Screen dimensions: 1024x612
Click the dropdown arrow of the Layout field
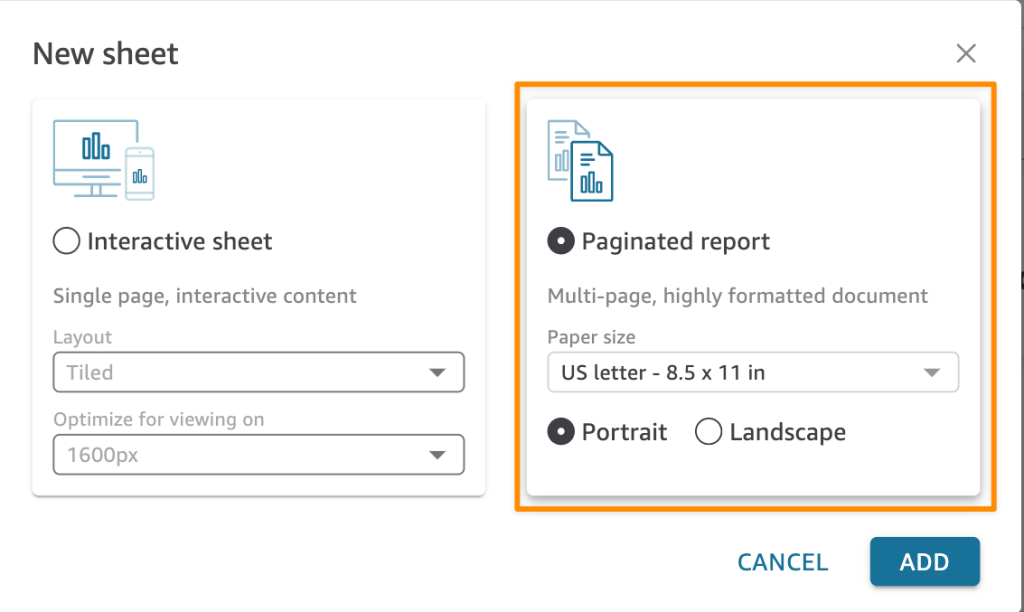pyautogui.click(x=438, y=372)
